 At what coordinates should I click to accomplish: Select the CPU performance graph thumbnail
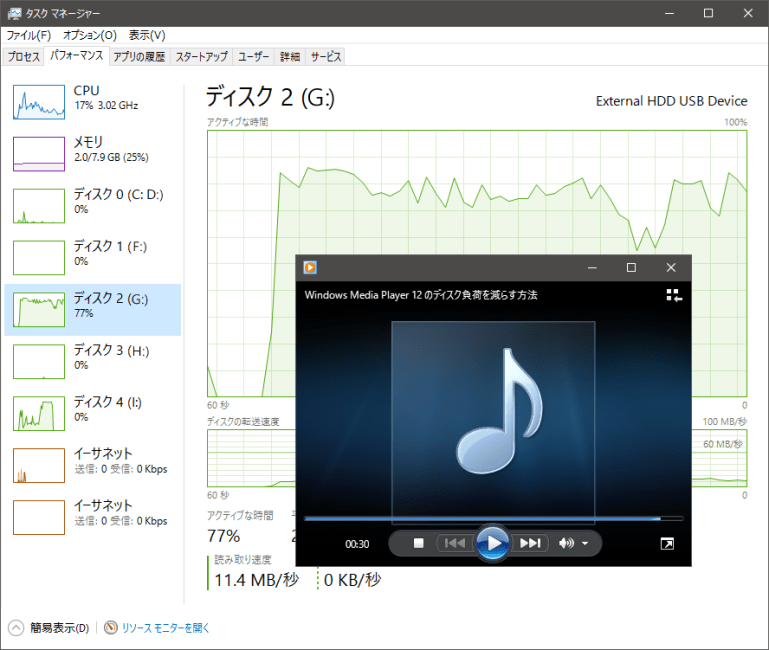[x=39, y=102]
